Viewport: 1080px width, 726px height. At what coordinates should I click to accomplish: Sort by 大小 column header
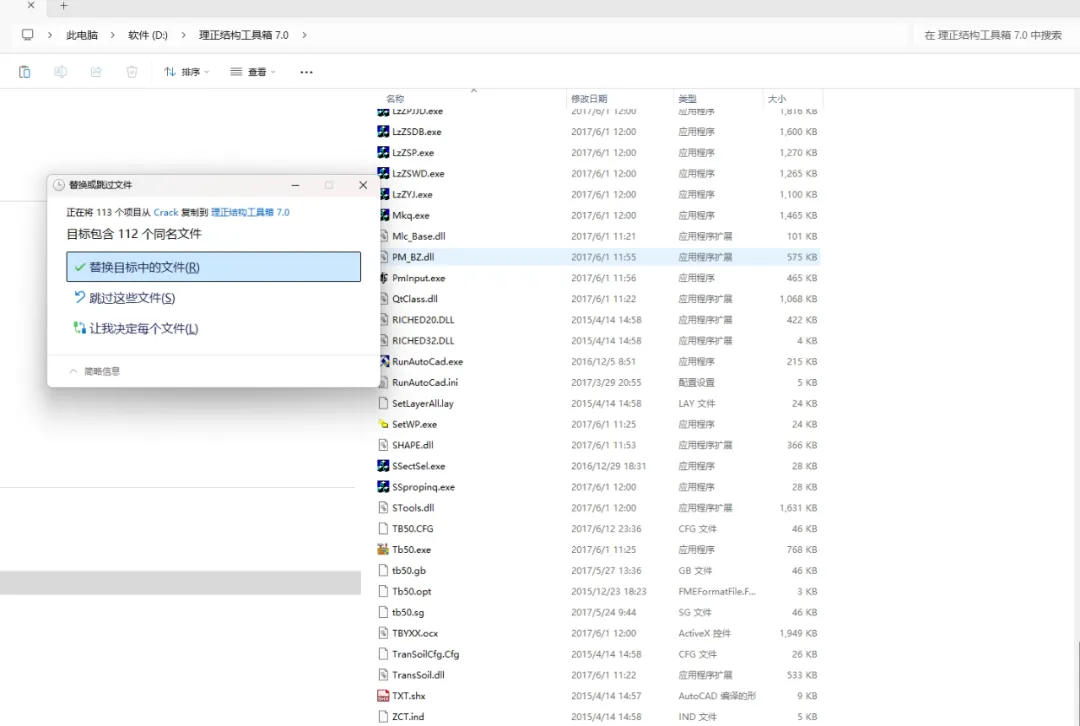click(777, 98)
